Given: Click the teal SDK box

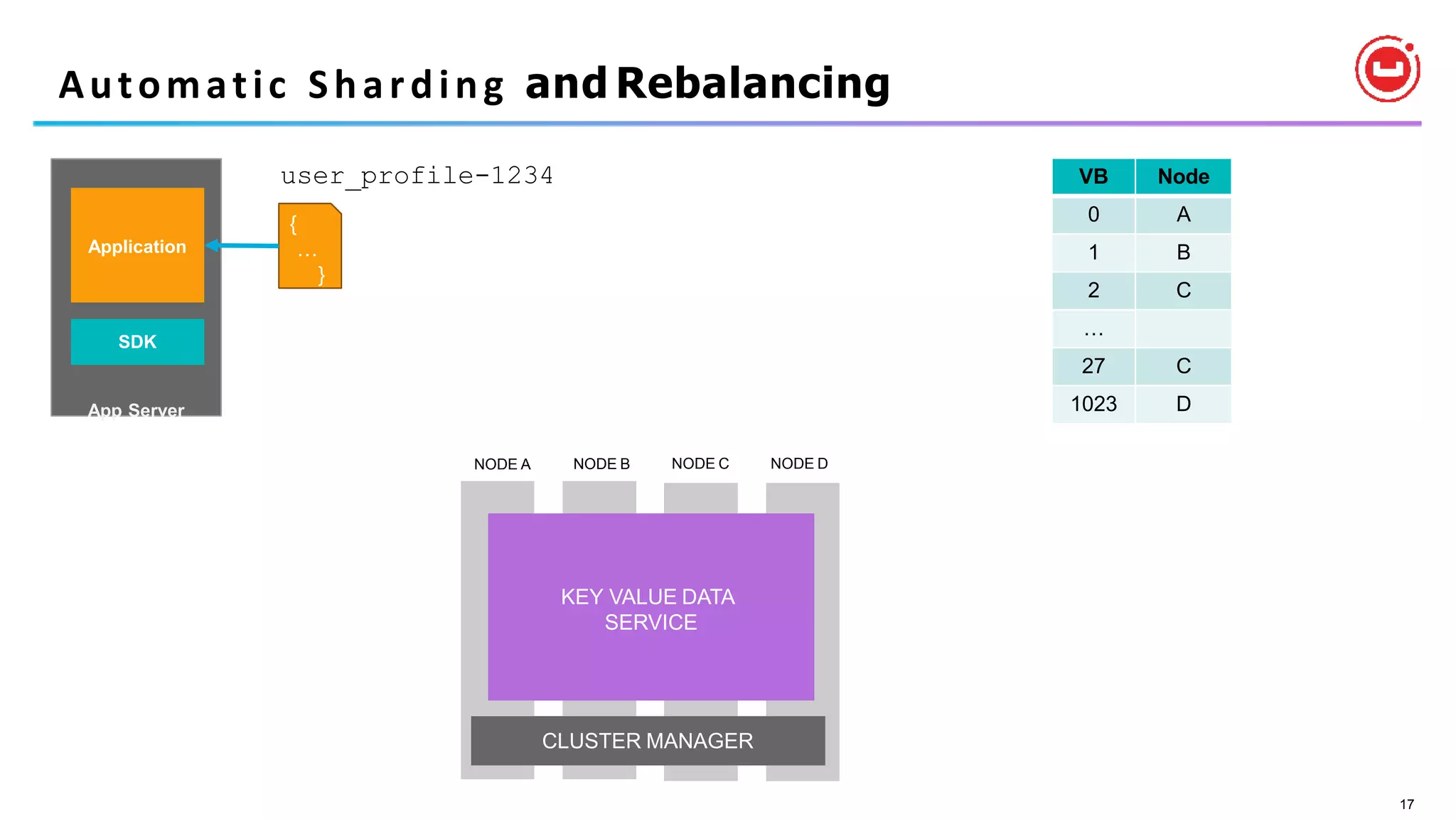Looking at the screenshot, I should (x=137, y=342).
